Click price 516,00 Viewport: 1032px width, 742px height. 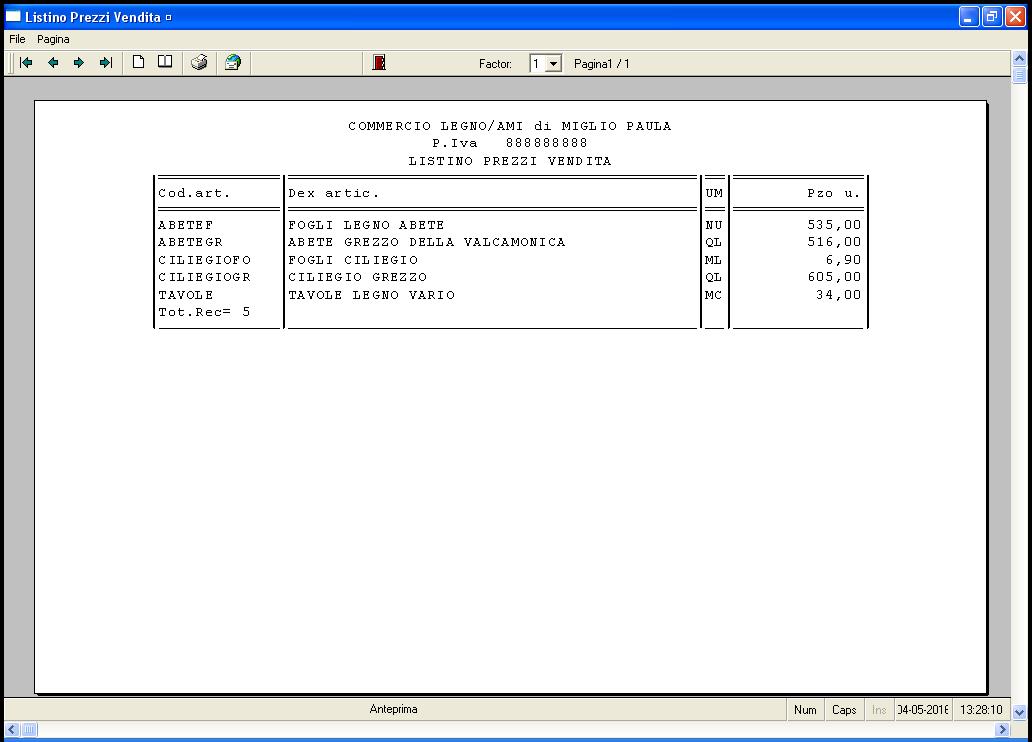pyautogui.click(x=834, y=242)
